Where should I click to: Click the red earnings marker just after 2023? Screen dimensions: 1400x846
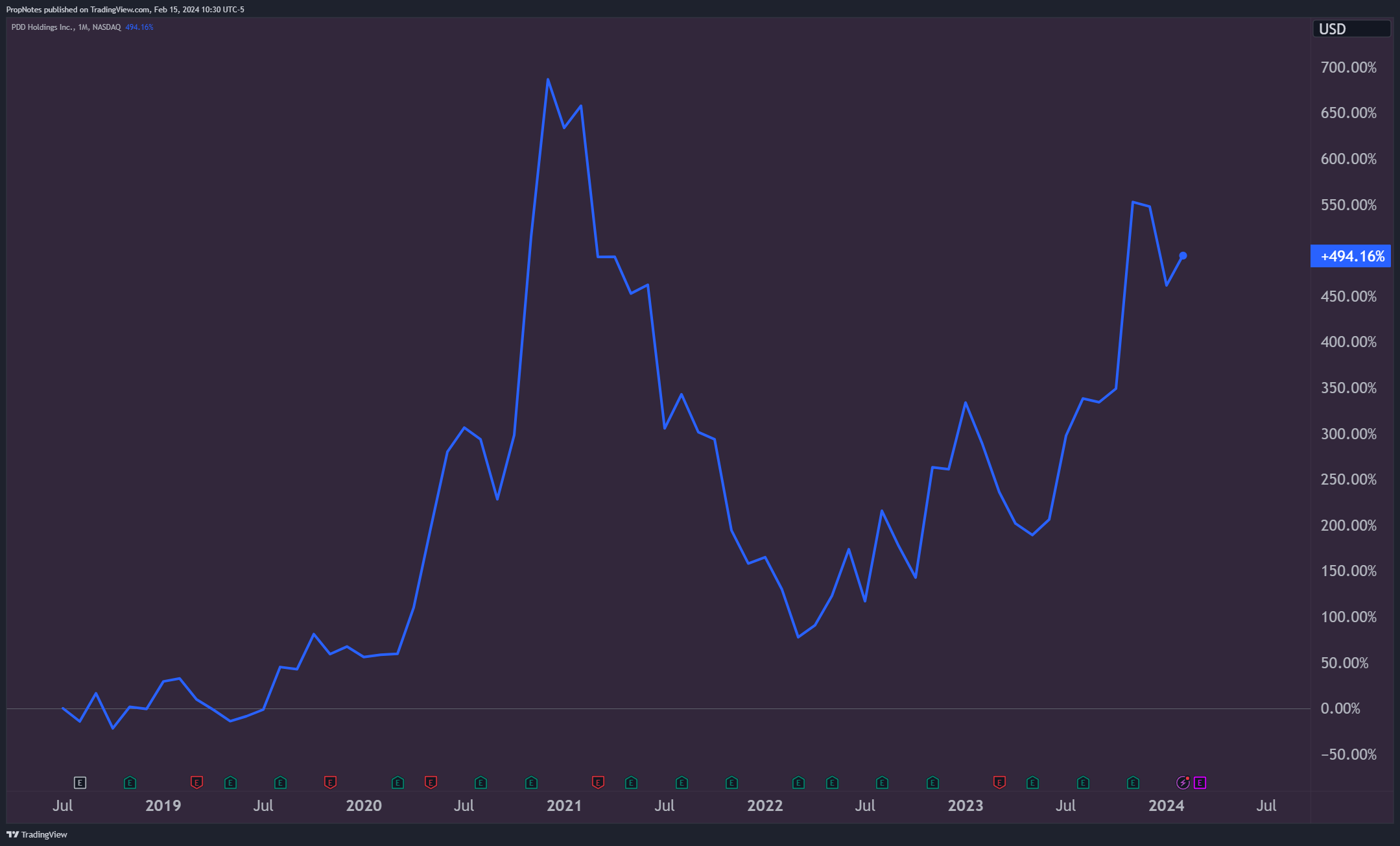999,782
